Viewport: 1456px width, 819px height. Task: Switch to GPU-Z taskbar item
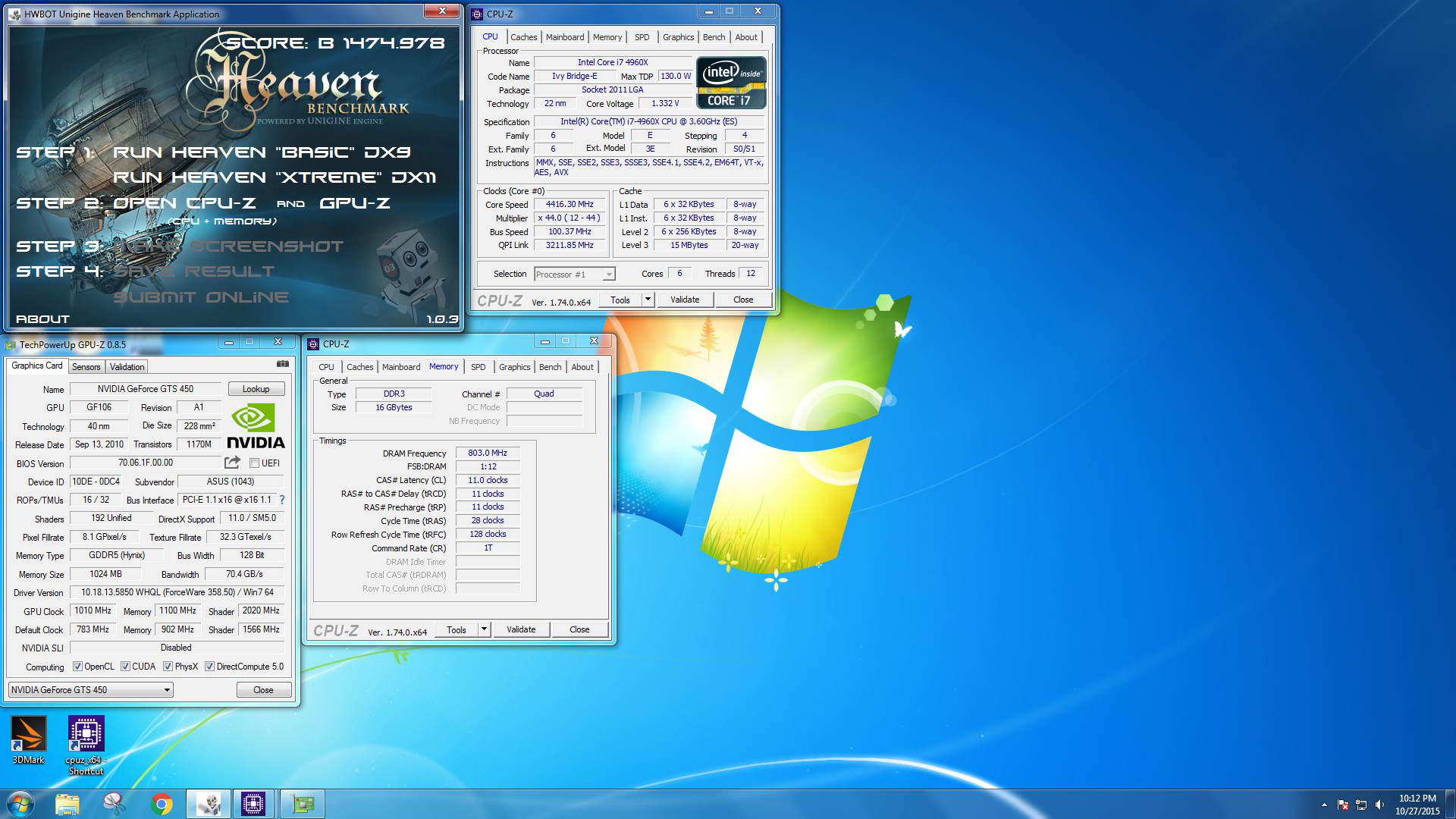click(x=303, y=804)
